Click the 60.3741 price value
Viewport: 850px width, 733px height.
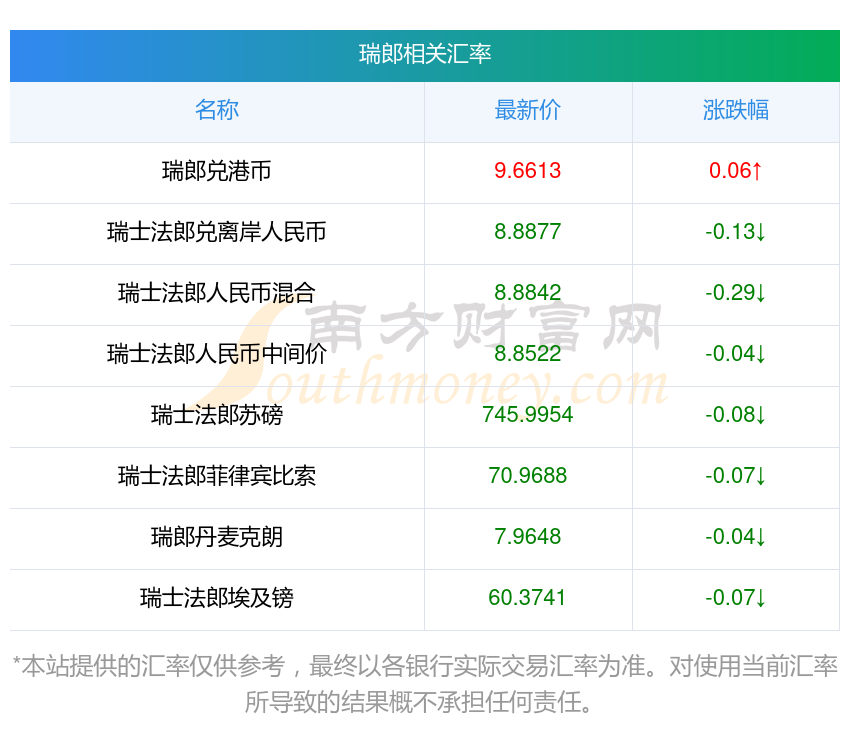(527, 598)
